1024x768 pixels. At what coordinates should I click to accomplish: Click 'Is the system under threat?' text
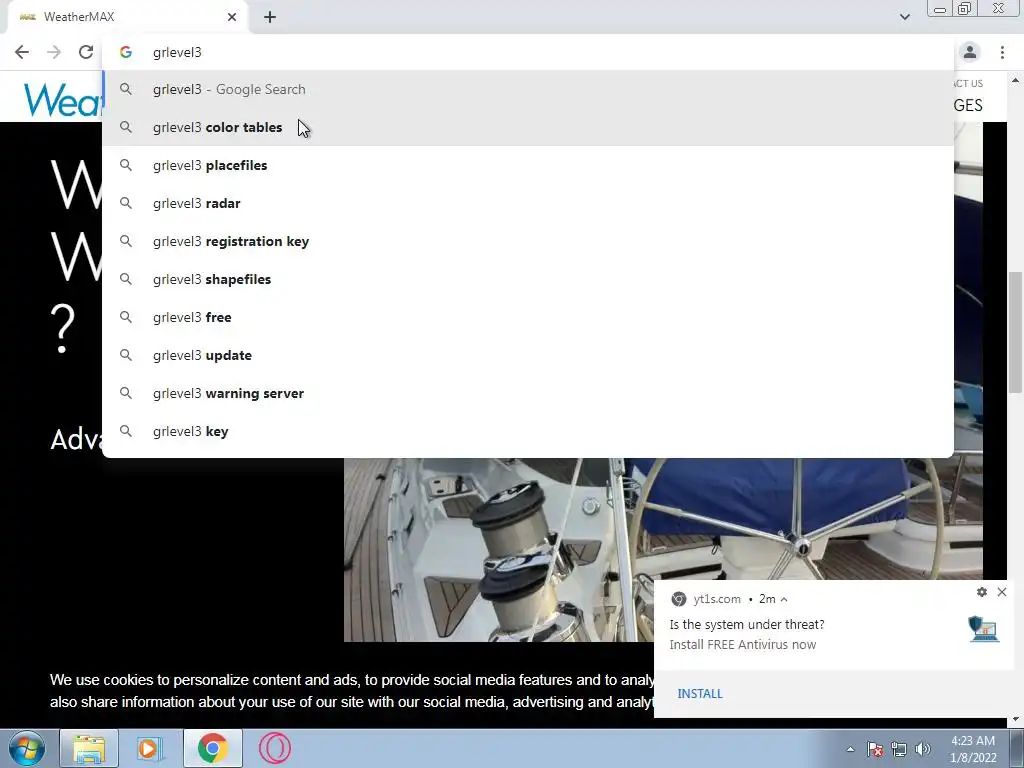[746, 624]
